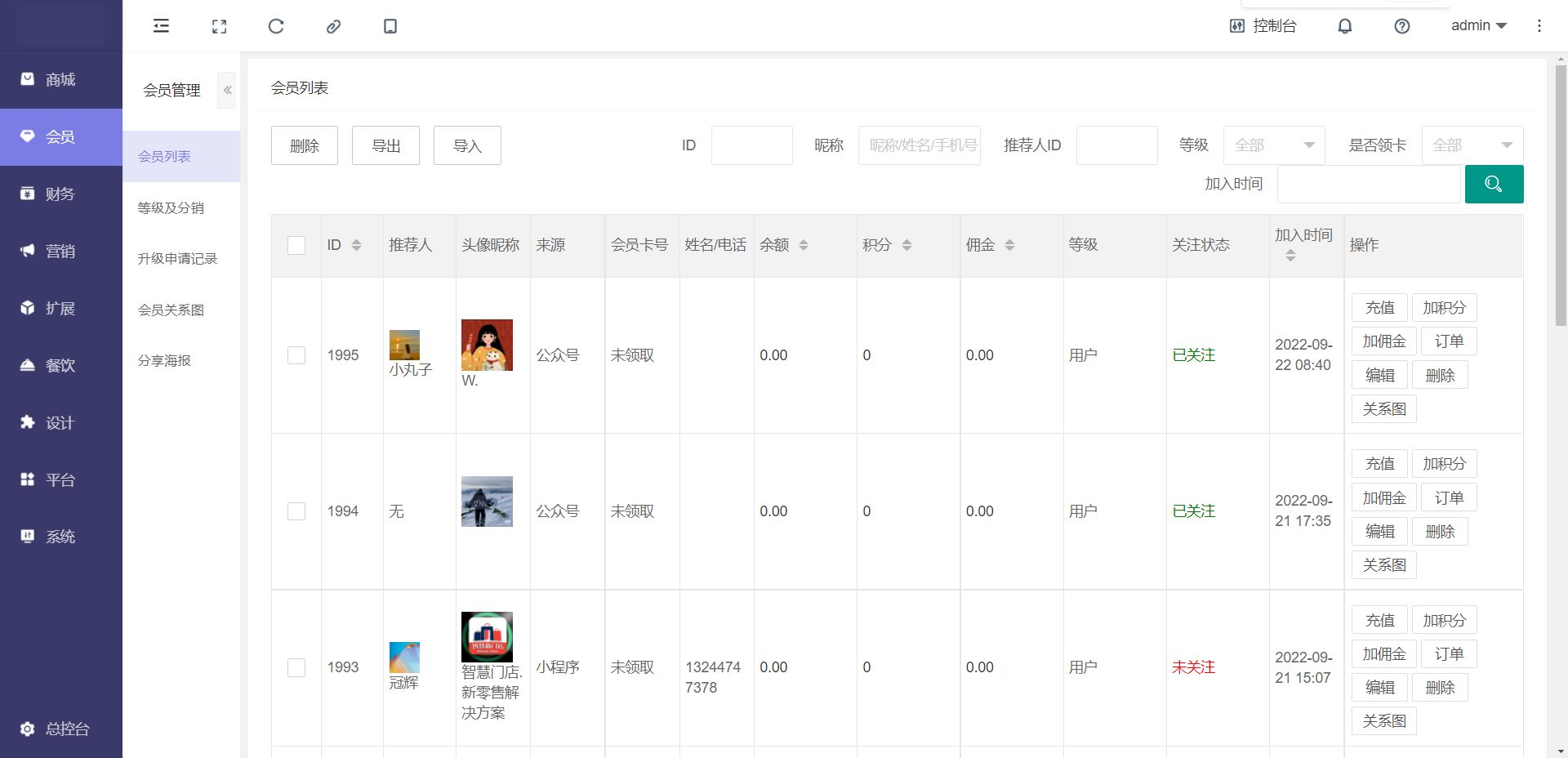This screenshot has width=1568, height=758.
Task: Click the mobile device preview icon
Action: point(390,26)
